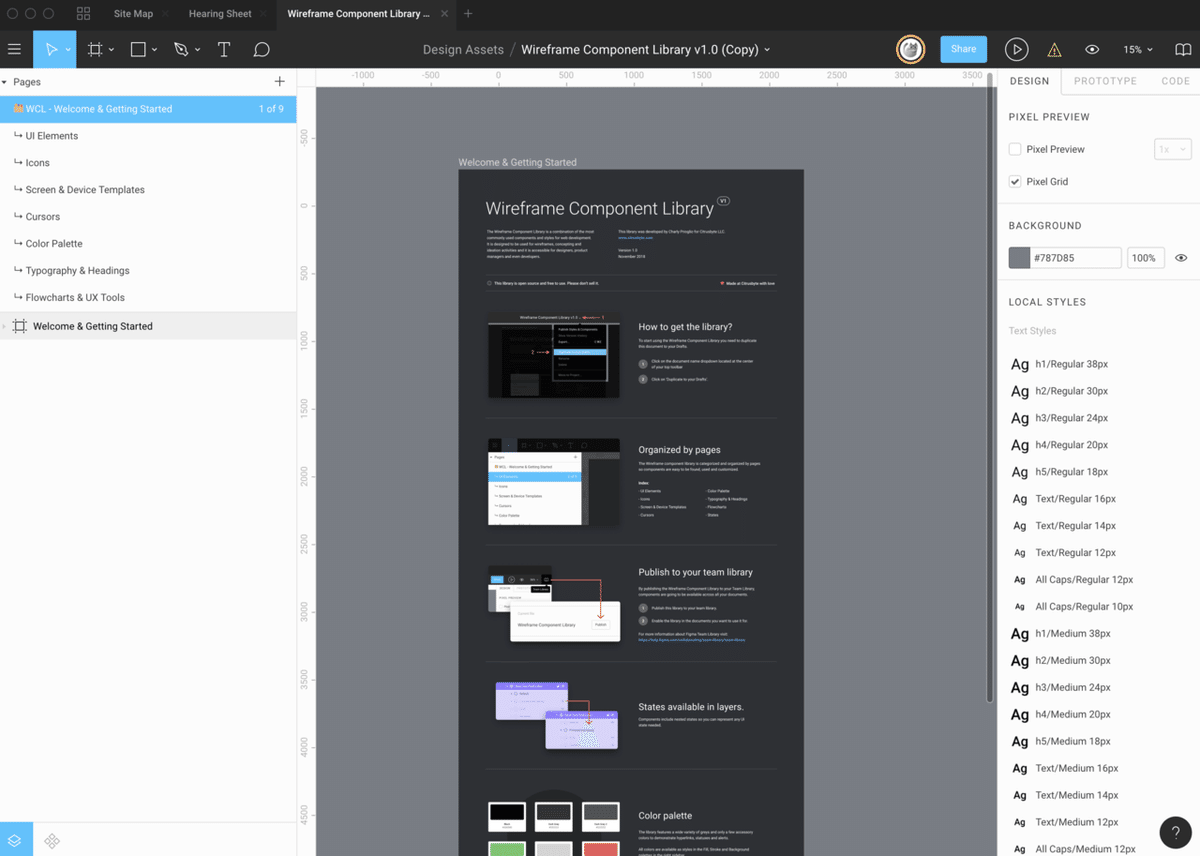Select the WCL - Welcome & Getting Started page

click(x=148, y=109)
